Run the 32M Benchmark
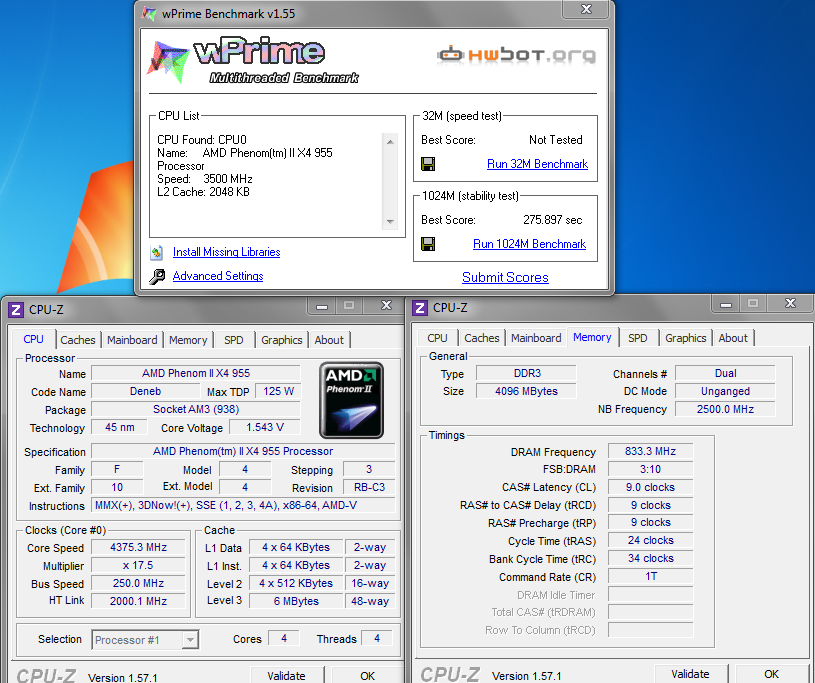This screenshot has width=815, height=683. [x=537, y=164]
